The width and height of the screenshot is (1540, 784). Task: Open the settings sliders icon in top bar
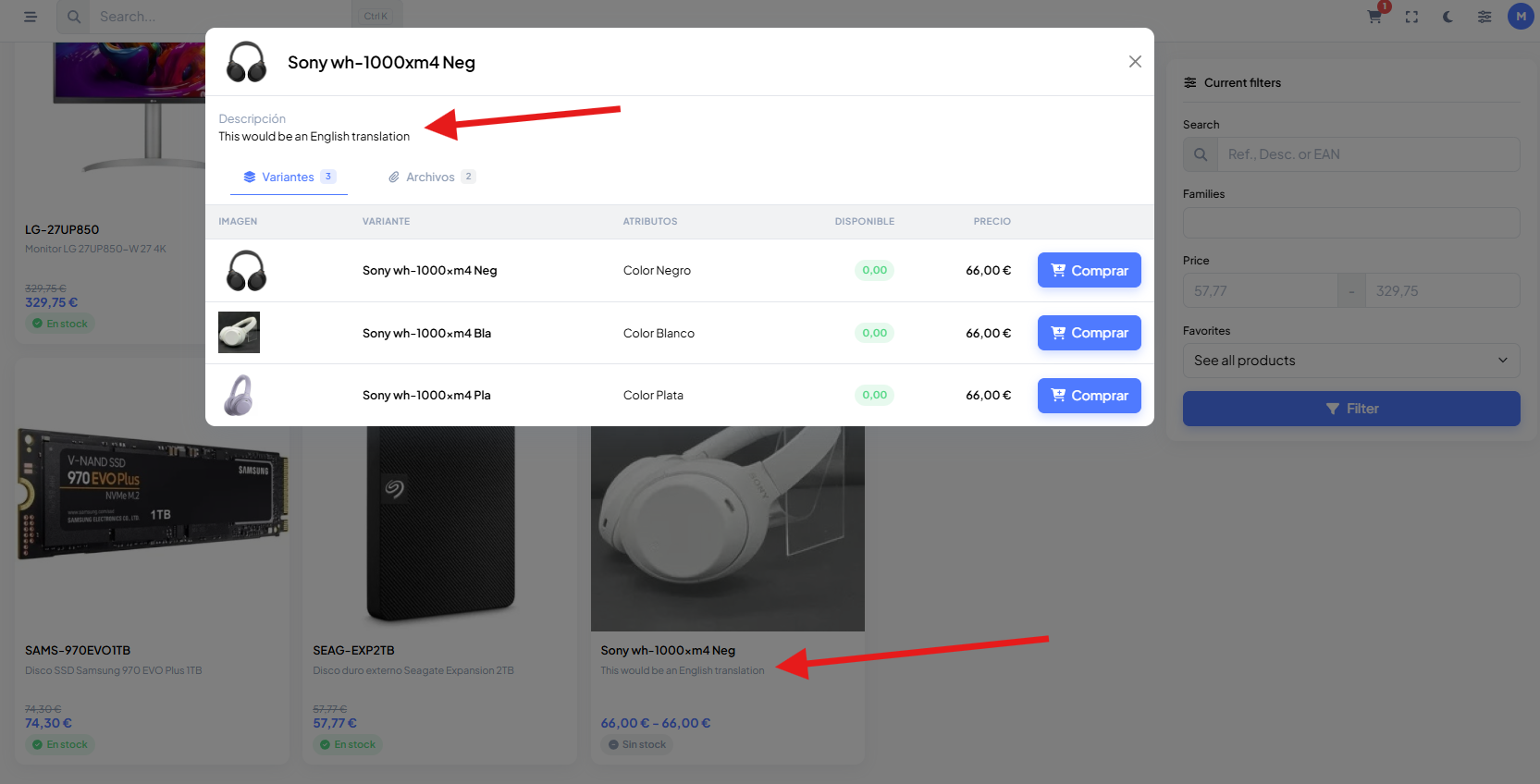coord(1485,17)
